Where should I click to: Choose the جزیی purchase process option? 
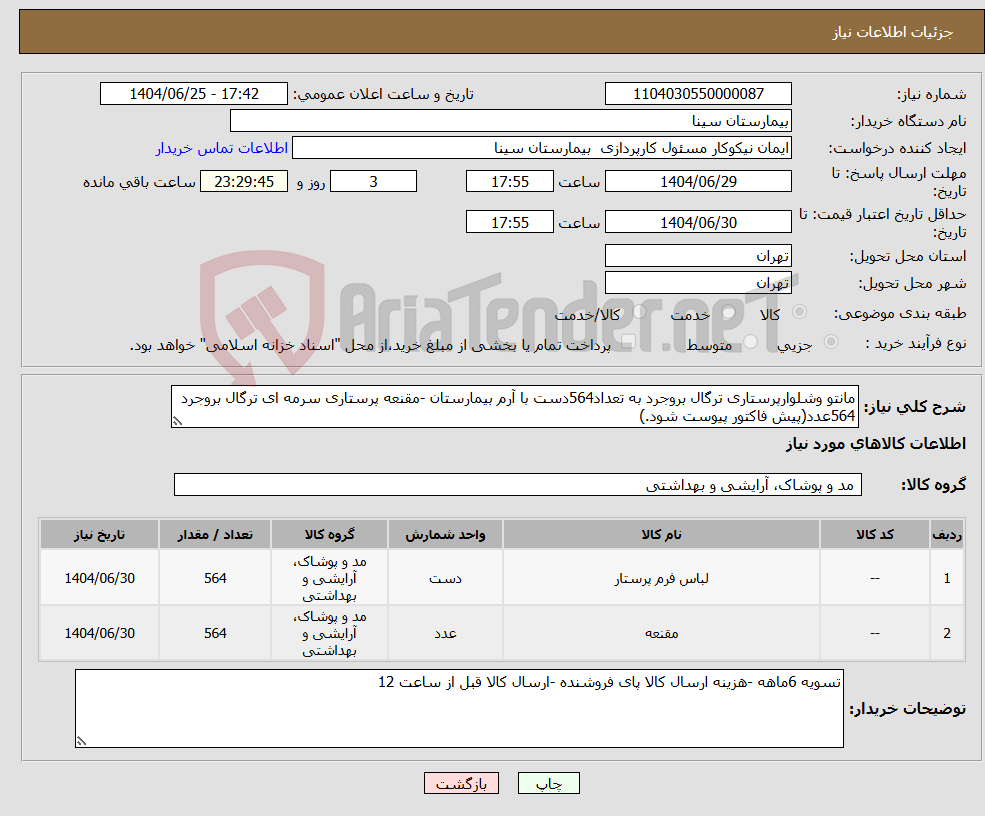(831, 341)
